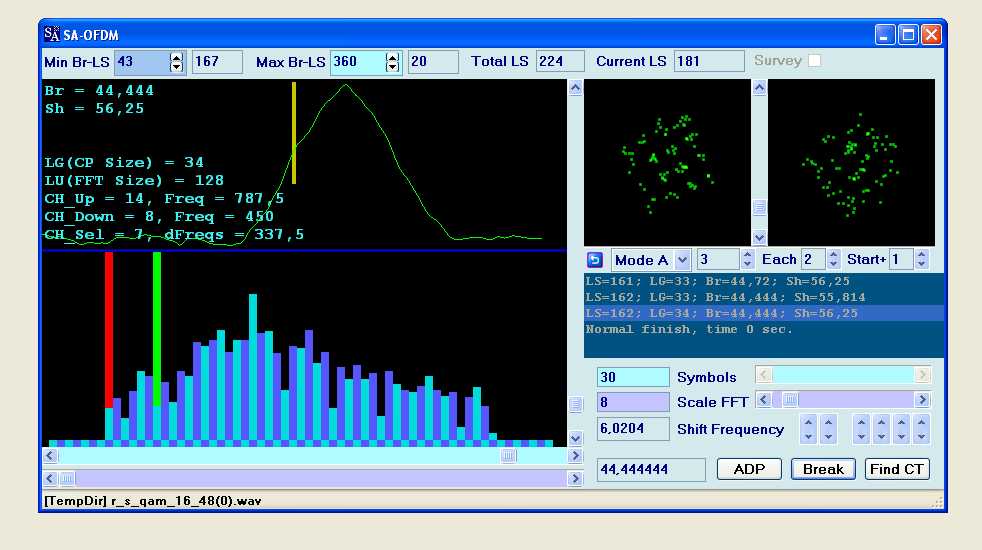Image resolution: width=982 pixels, height=550 pixels.
Task: Increase the Start+ value with up arrow
Action: [x=921, y=254]
